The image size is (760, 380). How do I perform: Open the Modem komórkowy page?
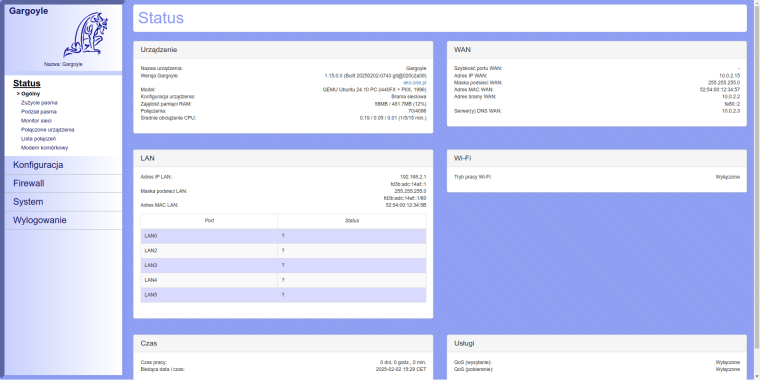[x=45, y=148]
